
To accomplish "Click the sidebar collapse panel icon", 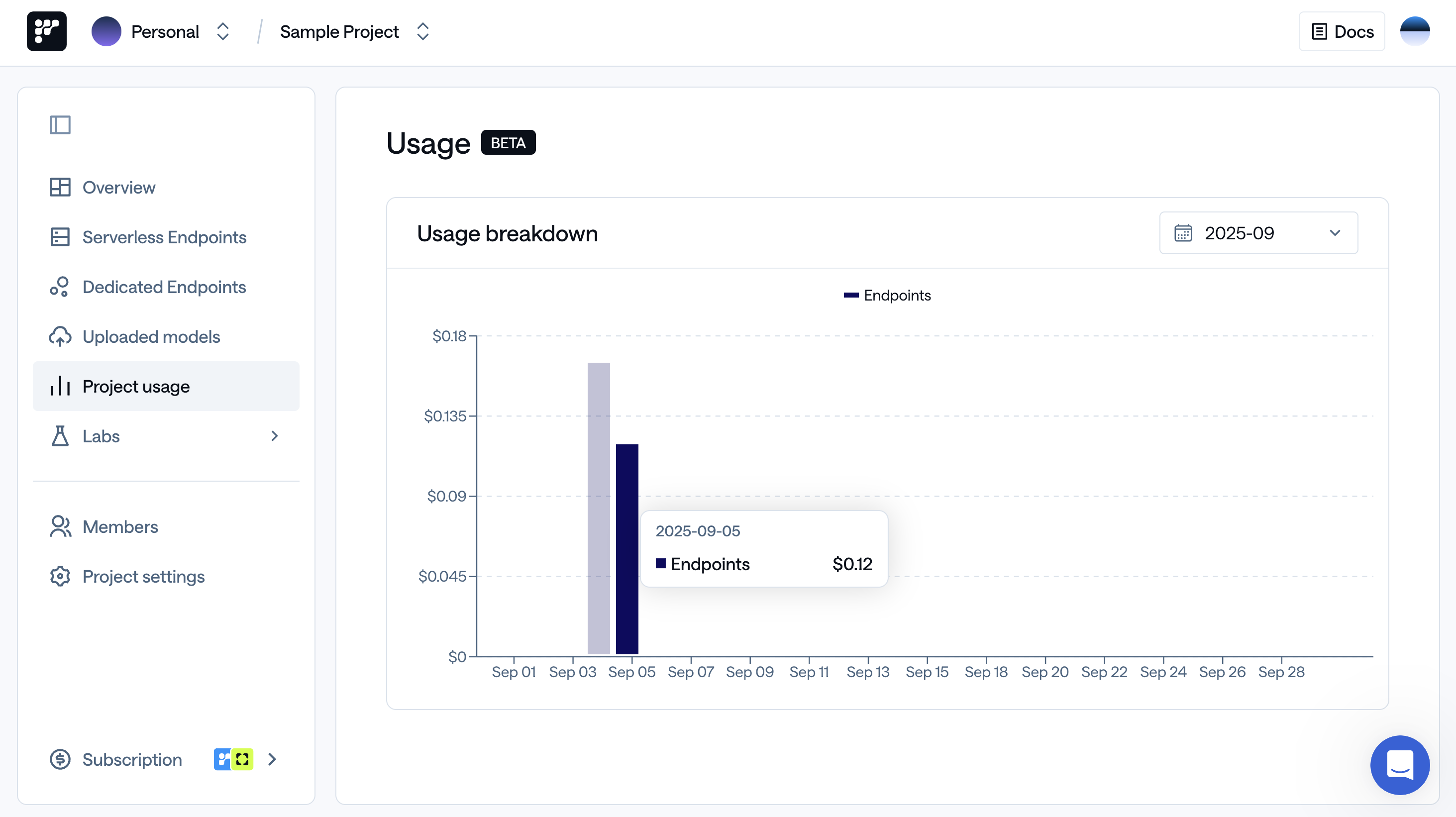I will [x=60, y=124].
